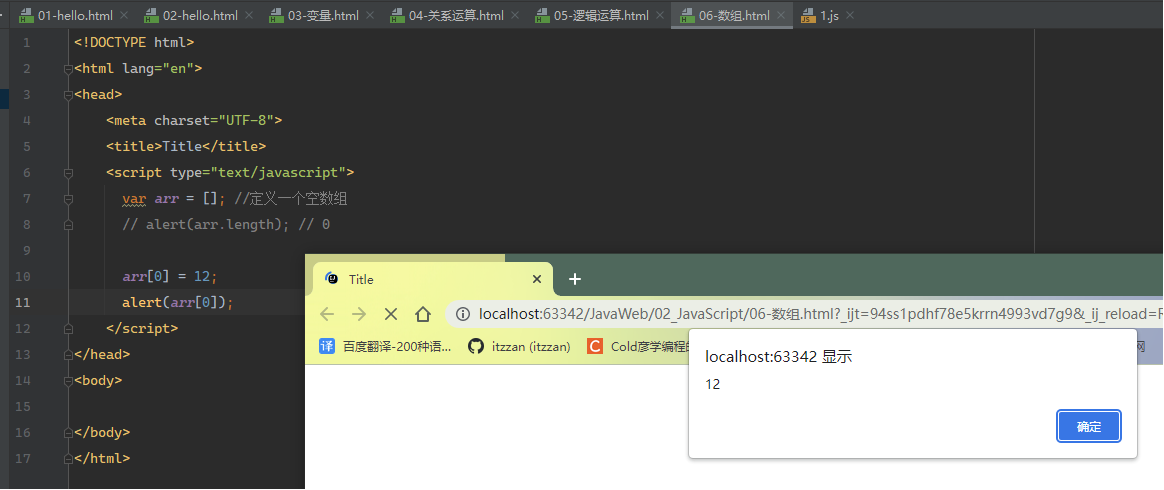This screenshot has height=490, width=1164.
Task: Open the 04-关系运算.html editor tab
Action: point(456,15)
